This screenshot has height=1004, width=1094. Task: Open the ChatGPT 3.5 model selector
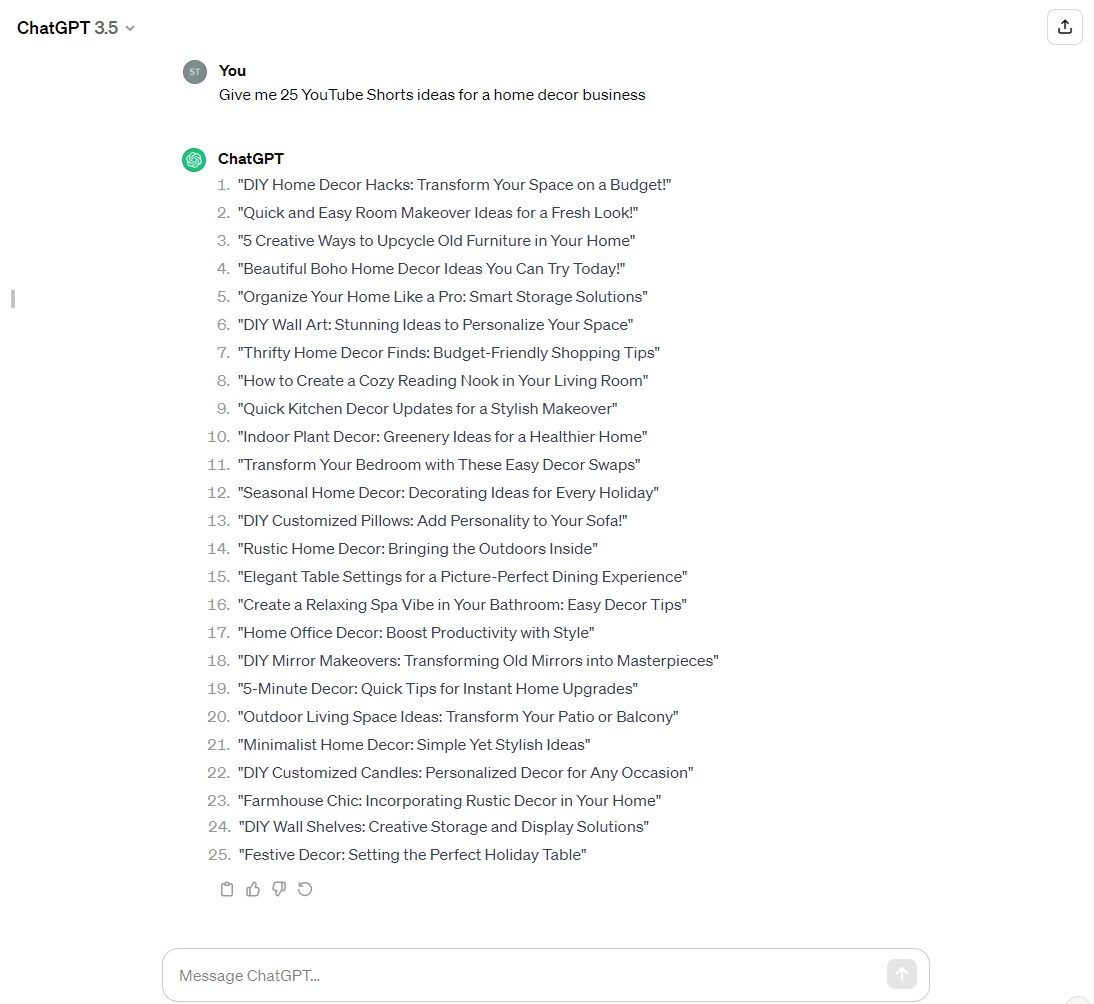[x=75, y=28]
